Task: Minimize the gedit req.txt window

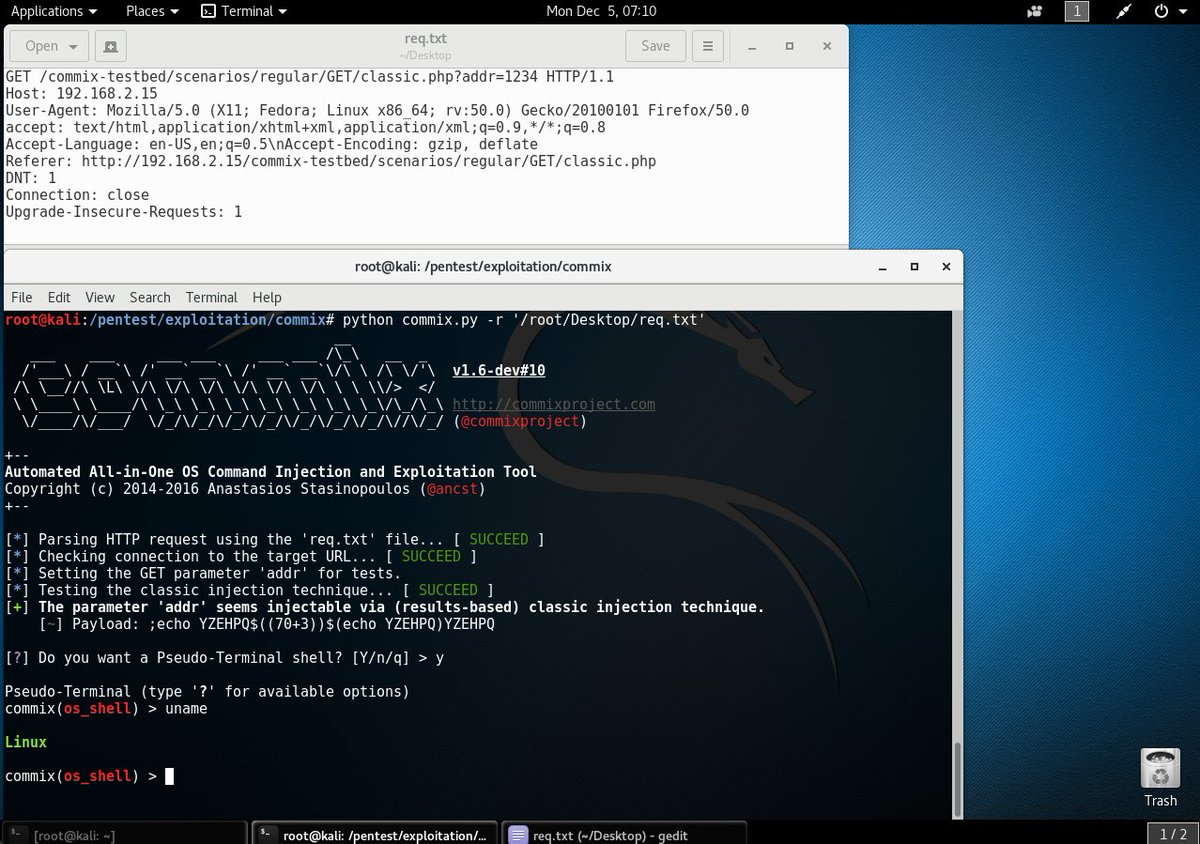Action: (753, 46)
